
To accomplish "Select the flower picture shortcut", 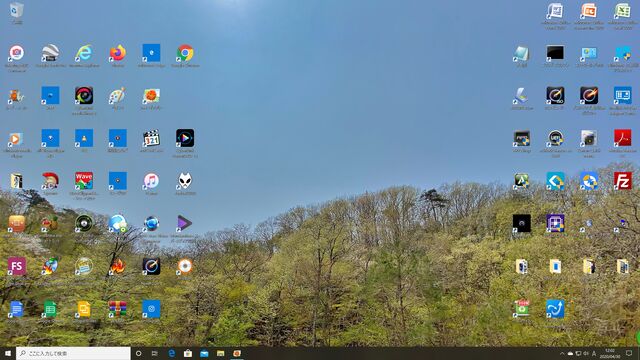I will click(x=151, y=96).
